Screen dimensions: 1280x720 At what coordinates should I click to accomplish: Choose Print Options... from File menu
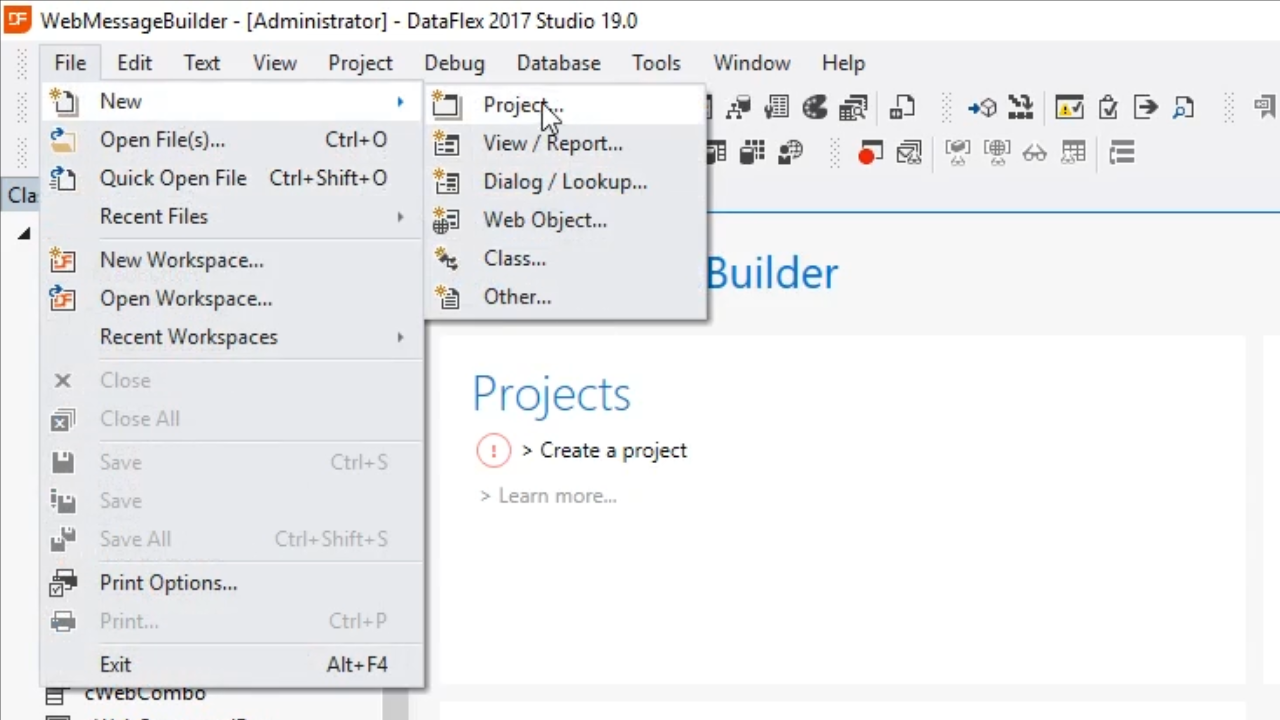(x=168, y=583)
